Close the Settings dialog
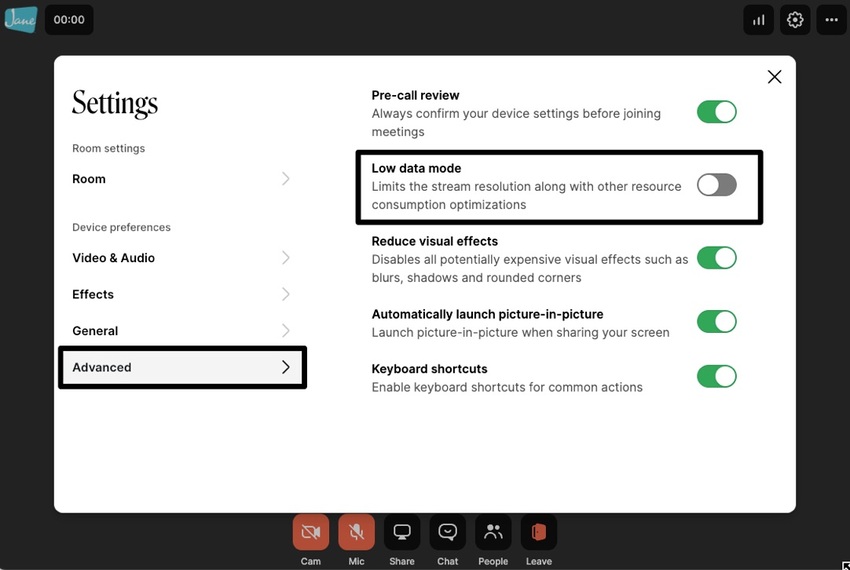The image size is (850, 570). pyautogui.click(x=774, y=77)
